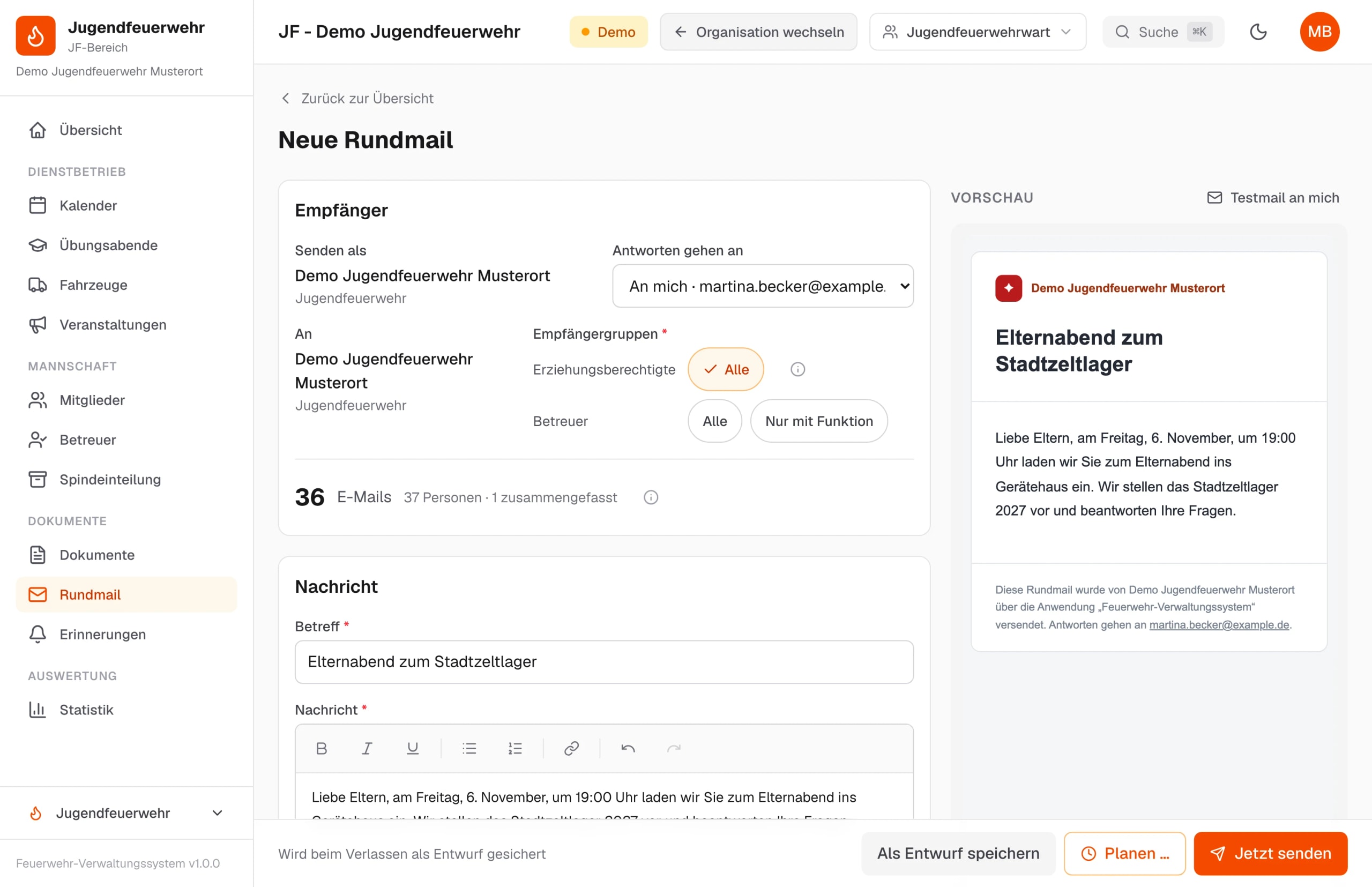Send Testmail an mich
Image resolution: width=1372 pixels, height=887 pixels.
(x=1273, y=198)
